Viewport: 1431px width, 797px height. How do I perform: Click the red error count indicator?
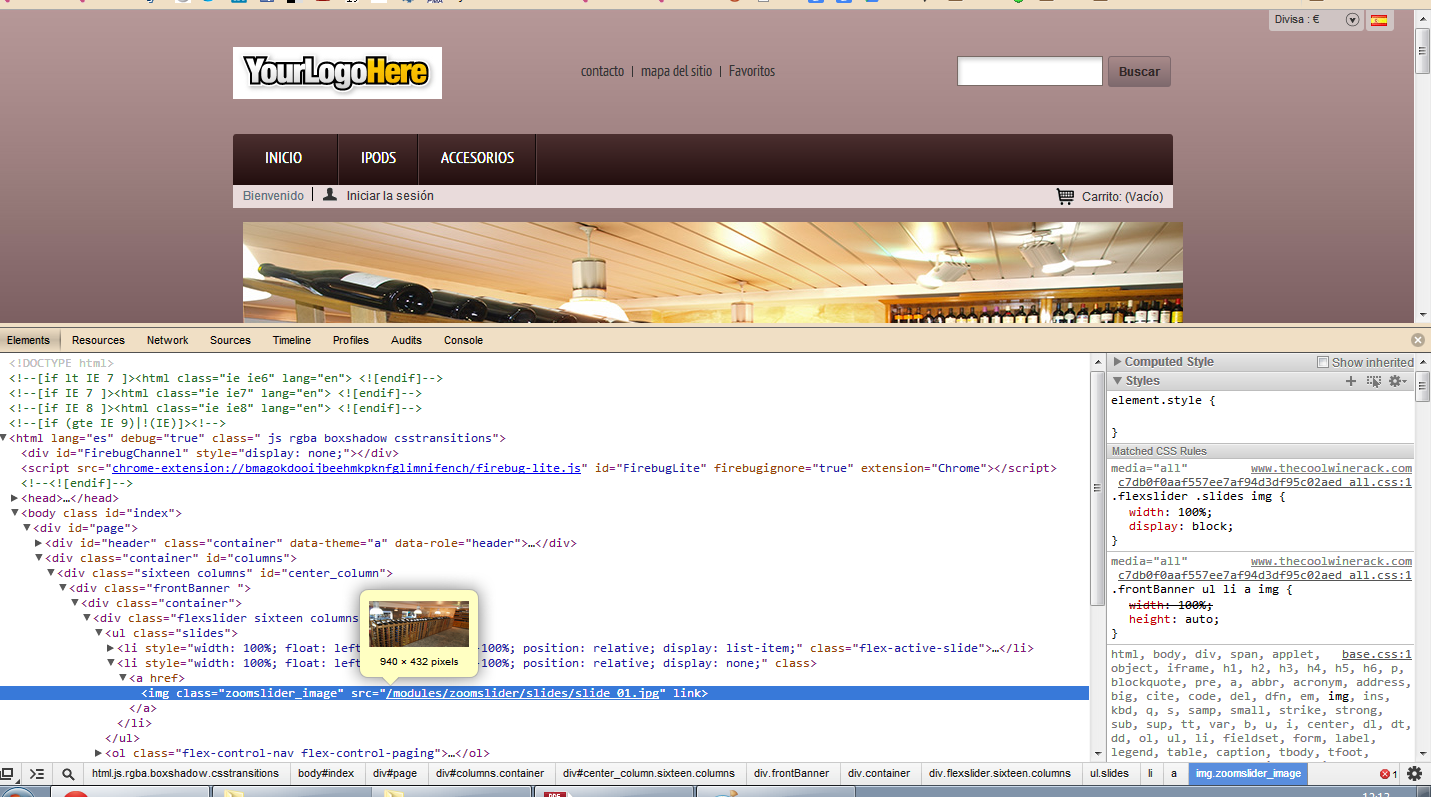[x=1388, y=774]
